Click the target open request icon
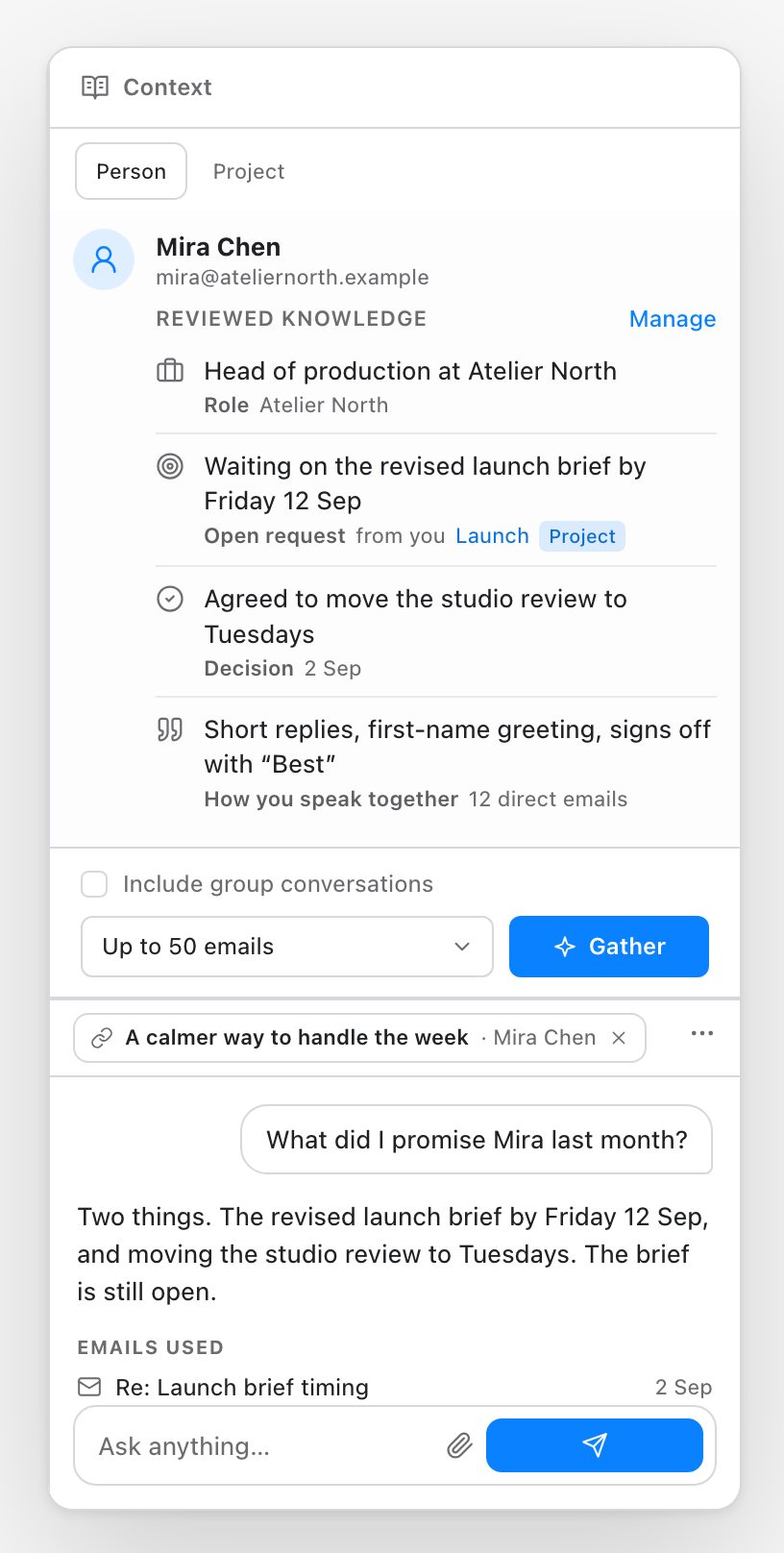The height and width of the screenshot is (1553, 784). pos(170,467)
